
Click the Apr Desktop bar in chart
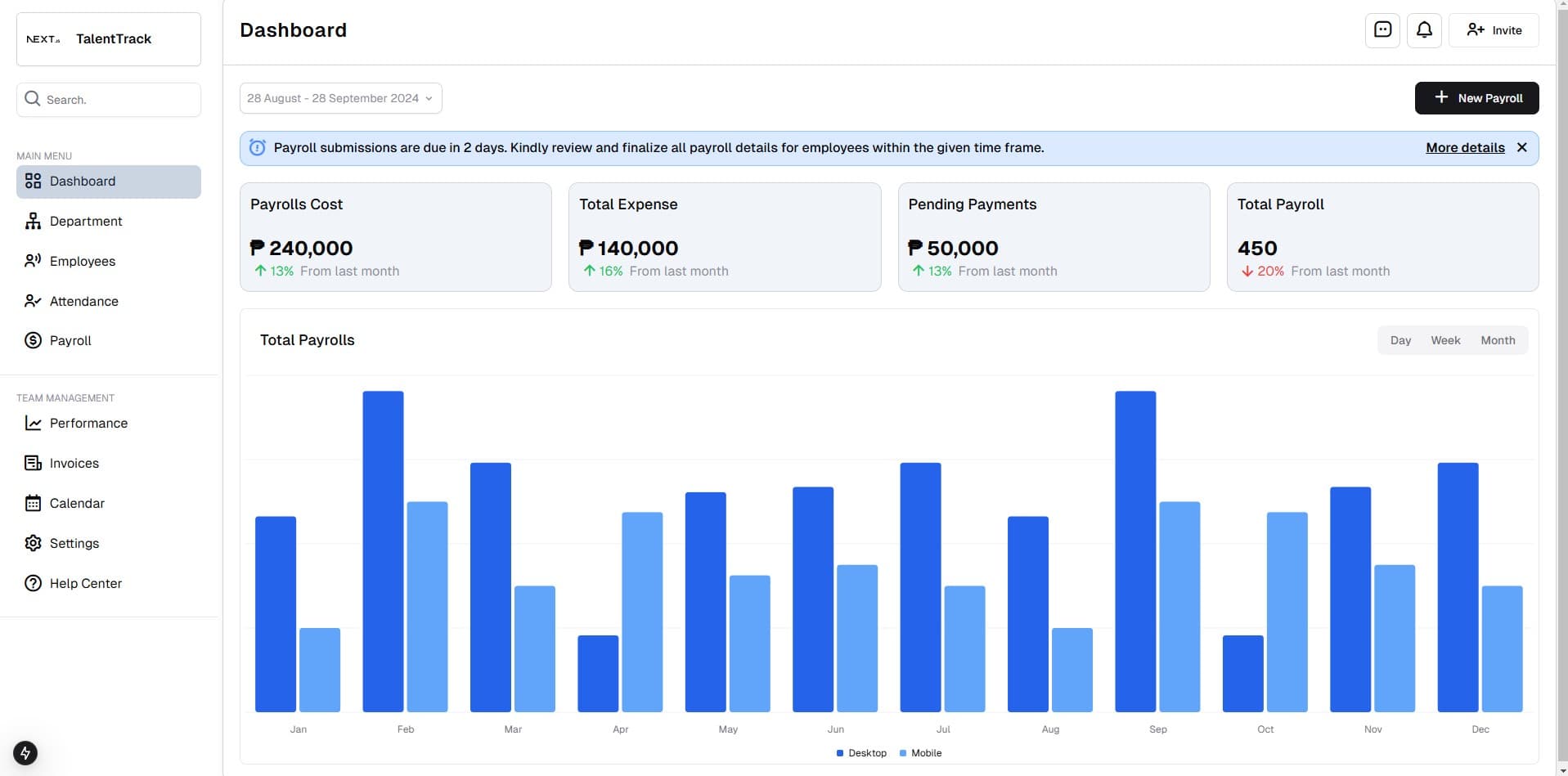point(598,674)
